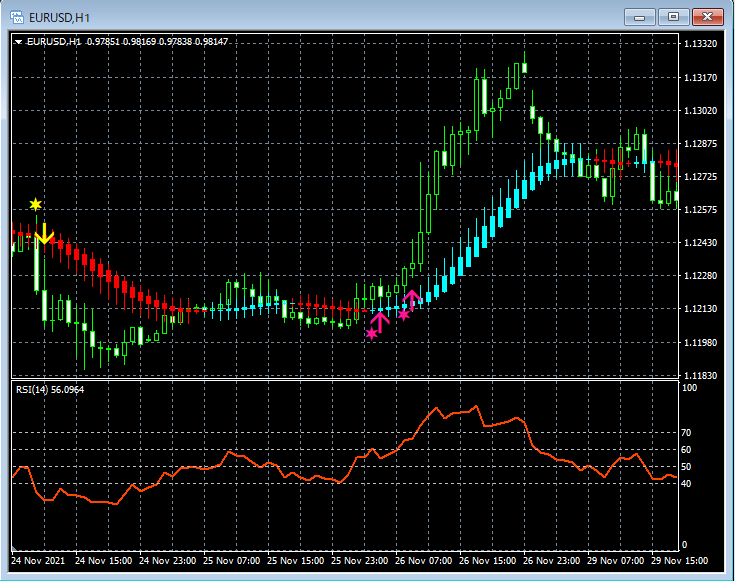This screenshot has height=581, width=736.
Task: Click the 29 Nov 15:00 time label
Action: 679,560
